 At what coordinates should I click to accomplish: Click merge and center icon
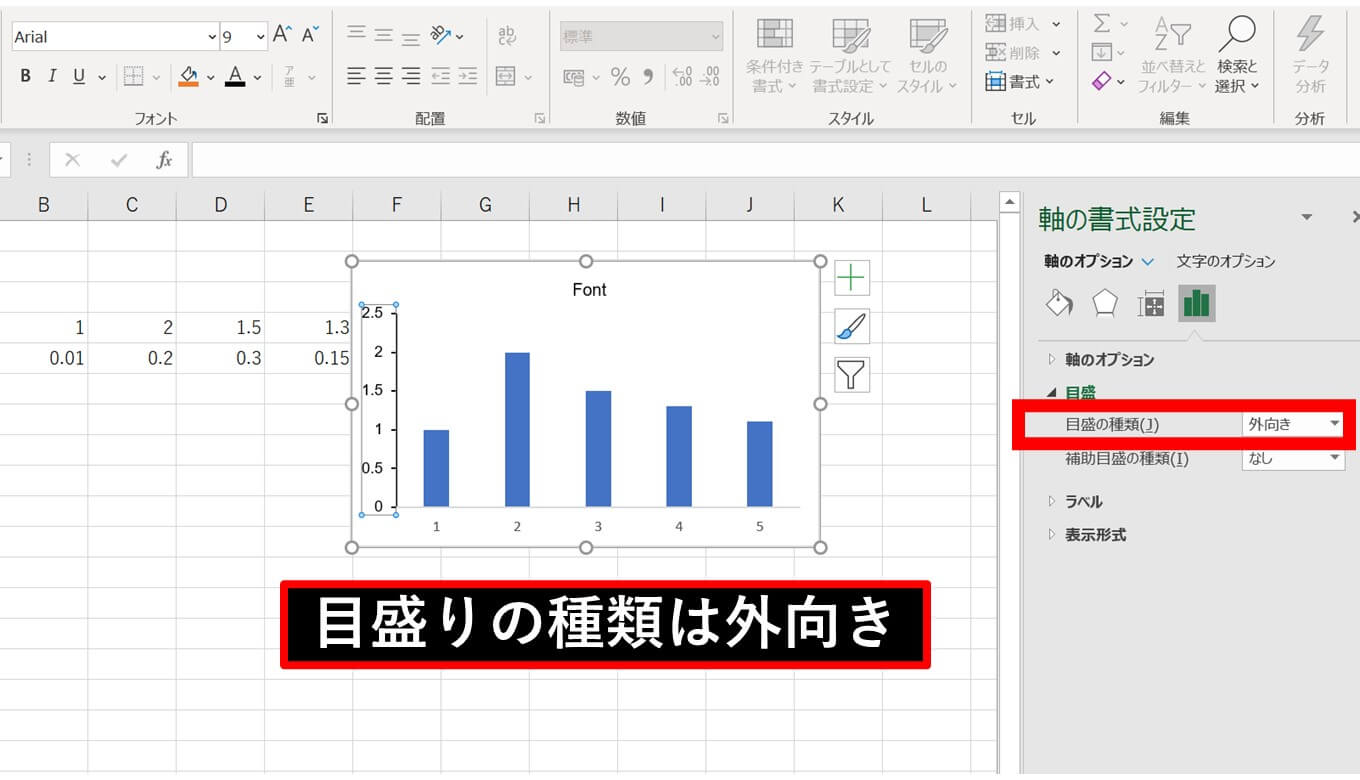pyautogui.click(x=505, y=76)
